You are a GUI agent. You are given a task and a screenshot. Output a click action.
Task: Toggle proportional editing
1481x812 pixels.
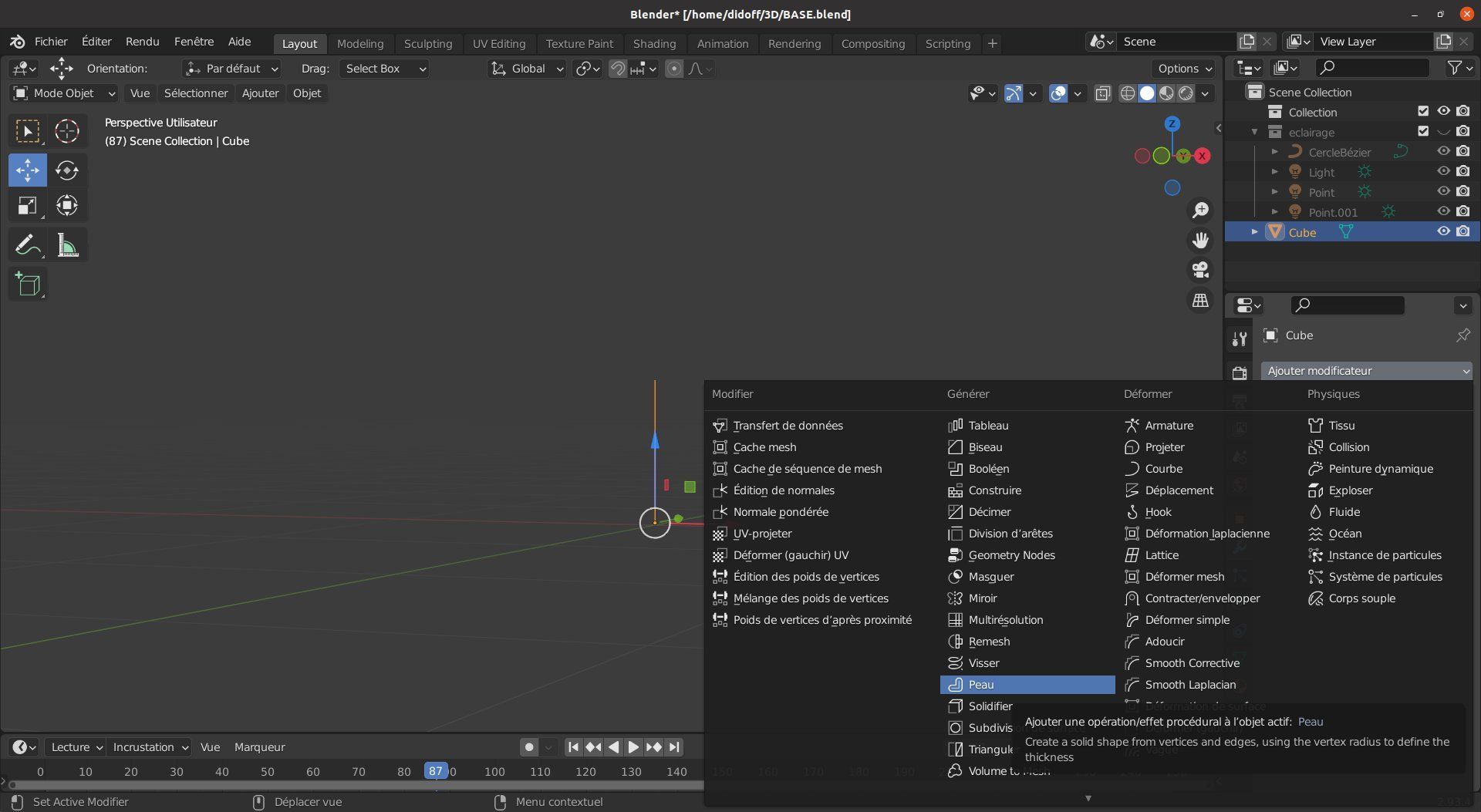(x=674, y=69)
